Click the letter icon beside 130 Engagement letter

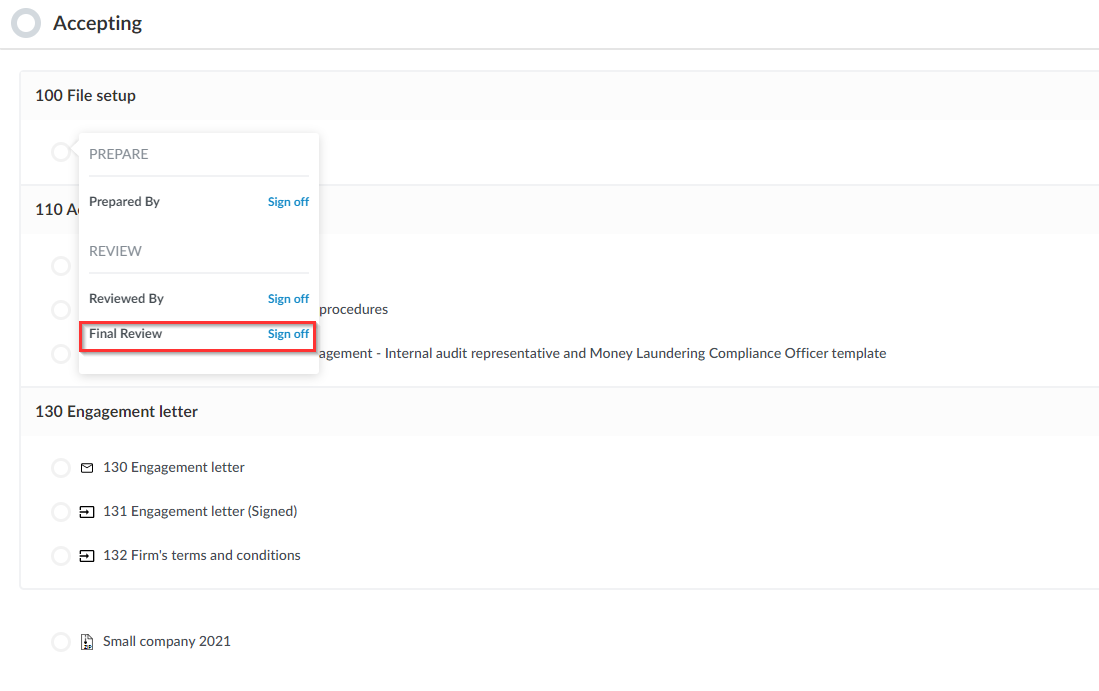[x=87, y=468]
